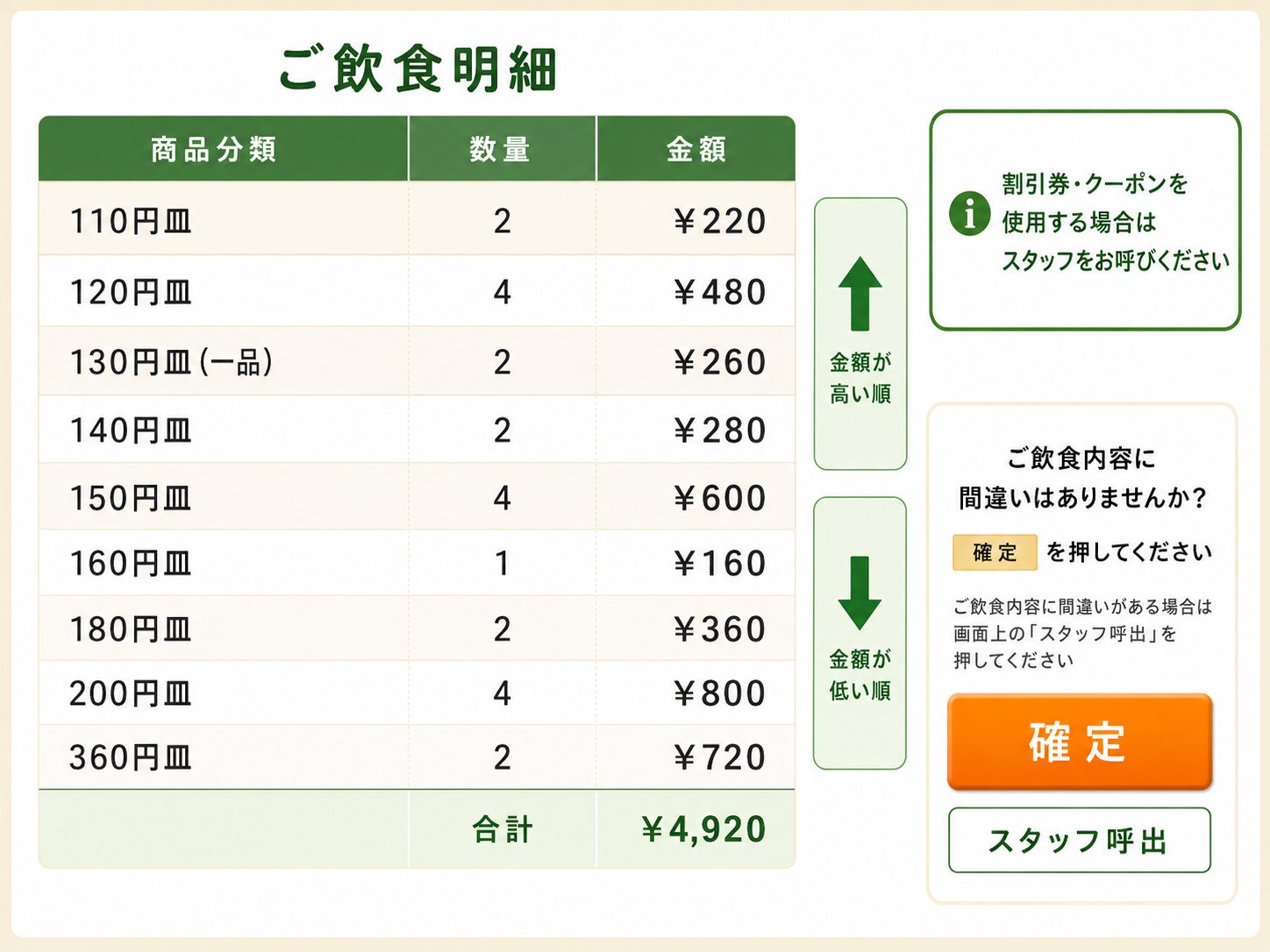Select the 180円皿 row
The width and height of the screenshot is (1270, 952).
click(417, 629)
